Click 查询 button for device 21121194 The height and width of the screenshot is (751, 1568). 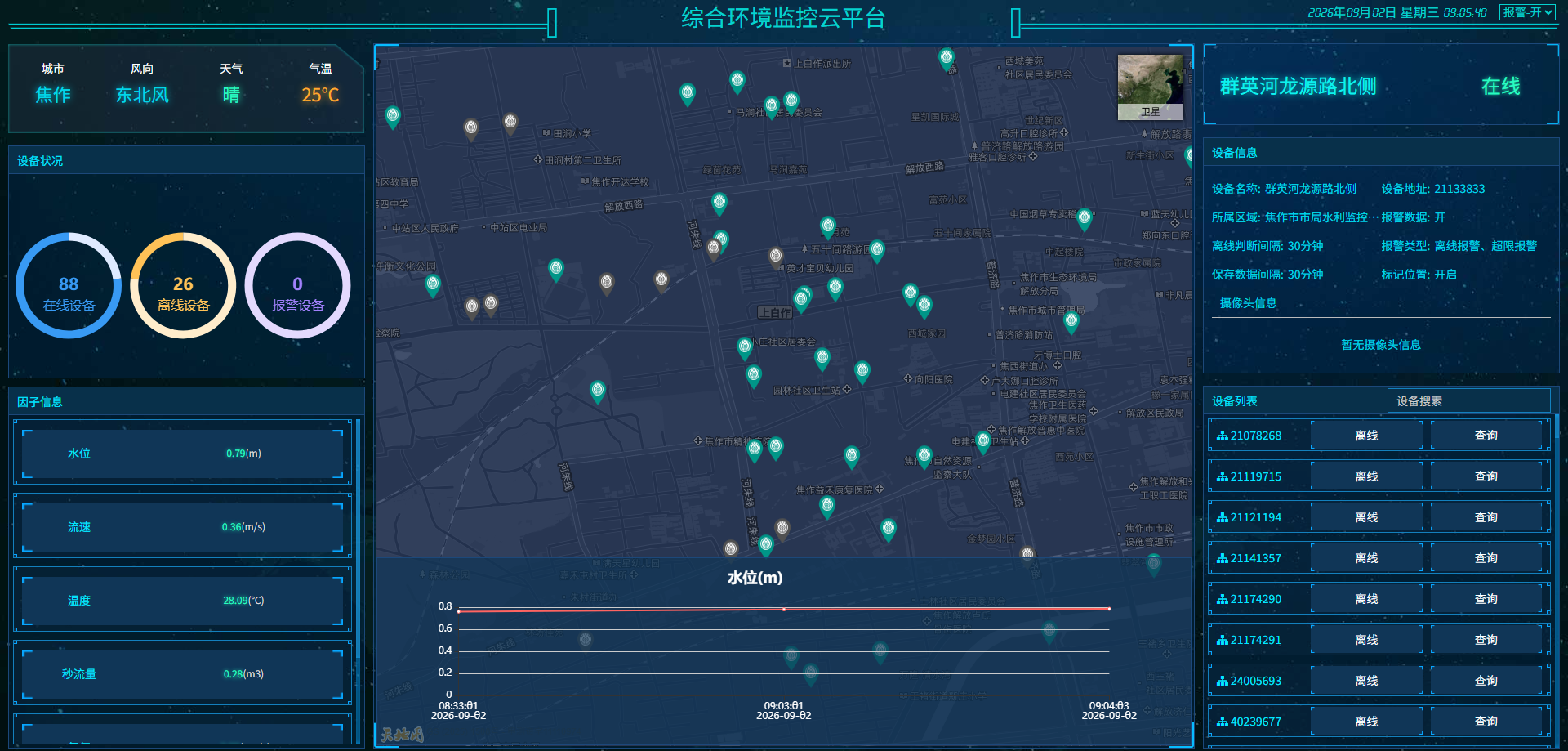[x=1486, y=517]
